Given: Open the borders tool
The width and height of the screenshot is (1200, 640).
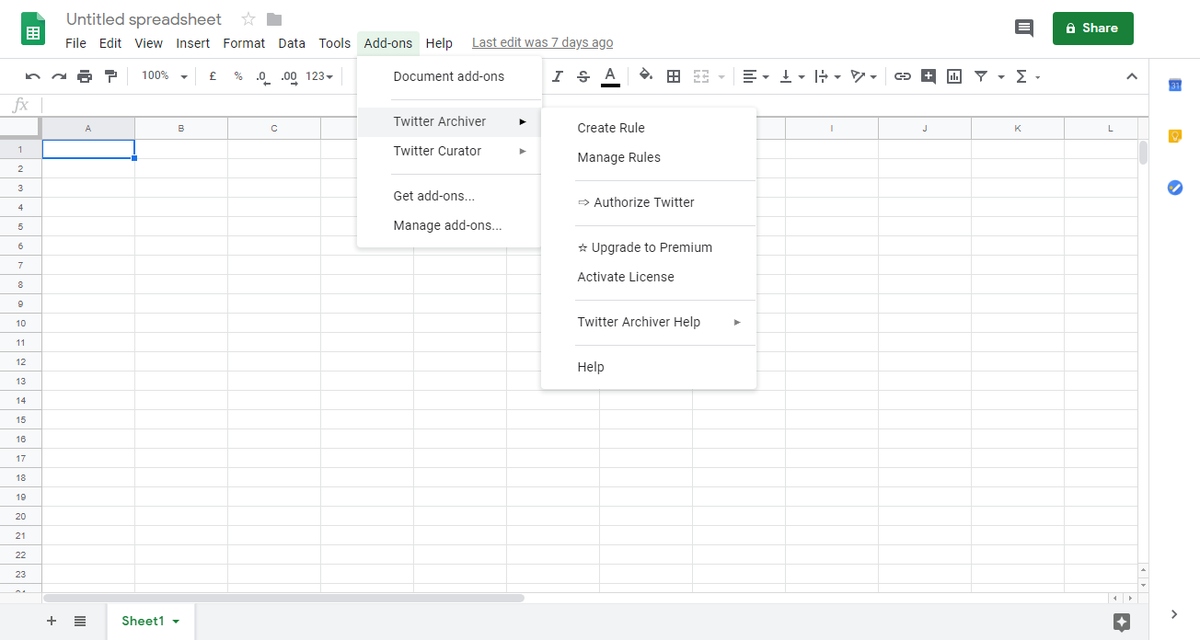Looking at the screenshot, I should [674, 76].
